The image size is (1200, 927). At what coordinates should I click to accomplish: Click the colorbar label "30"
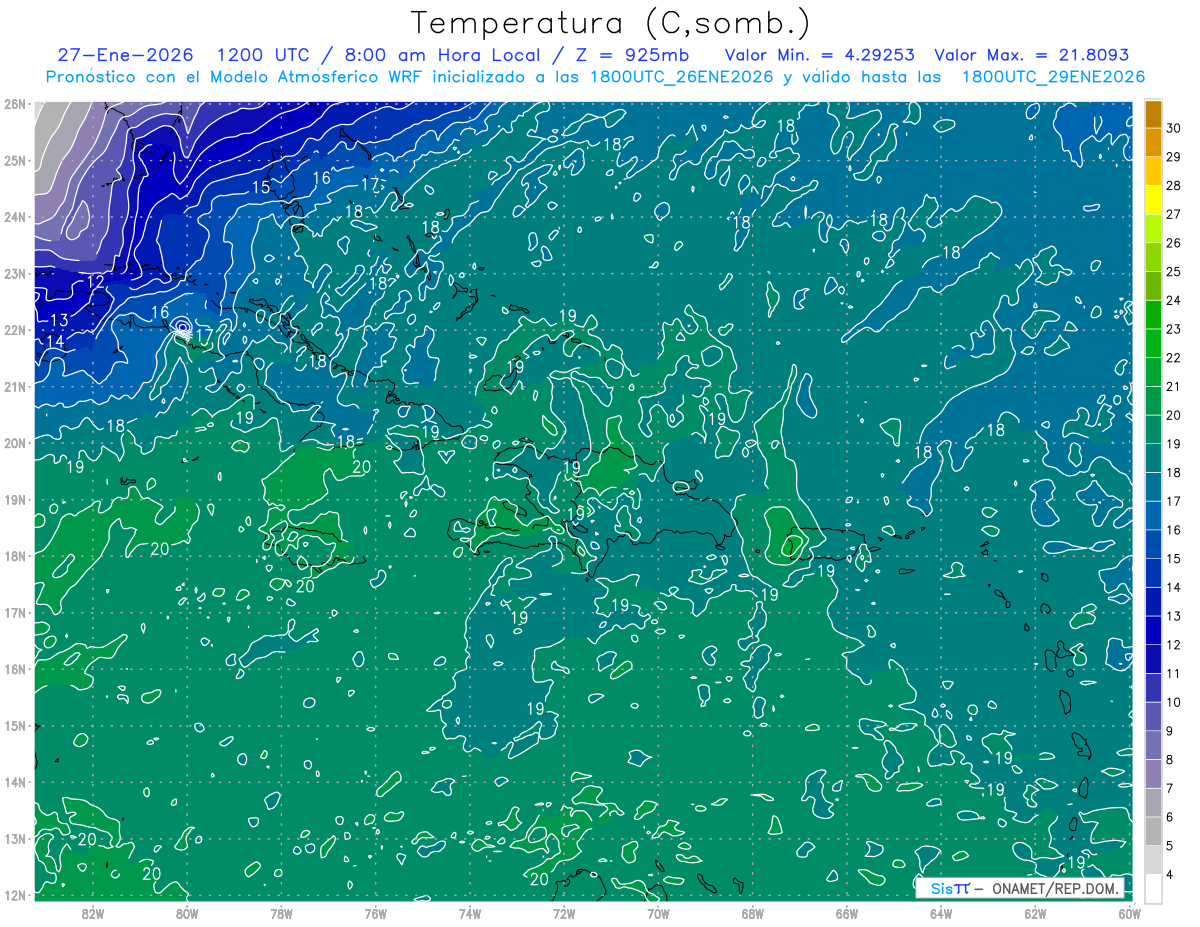(1174, 128)
